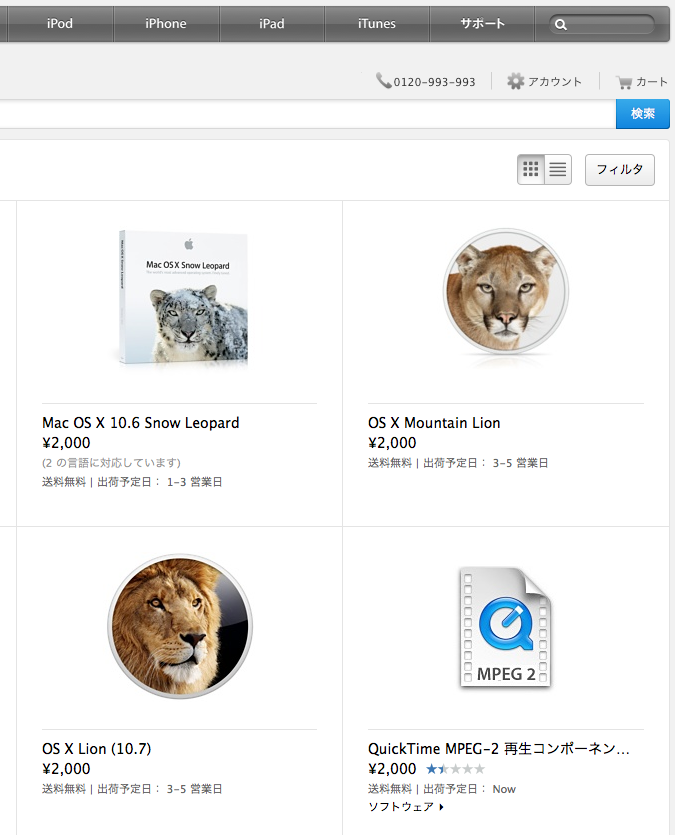Image resolution: width=675 pixels, height=835 pixels.
Task: Click the phone icon beside 0120-993-993
Action: (x=383, y=81)
